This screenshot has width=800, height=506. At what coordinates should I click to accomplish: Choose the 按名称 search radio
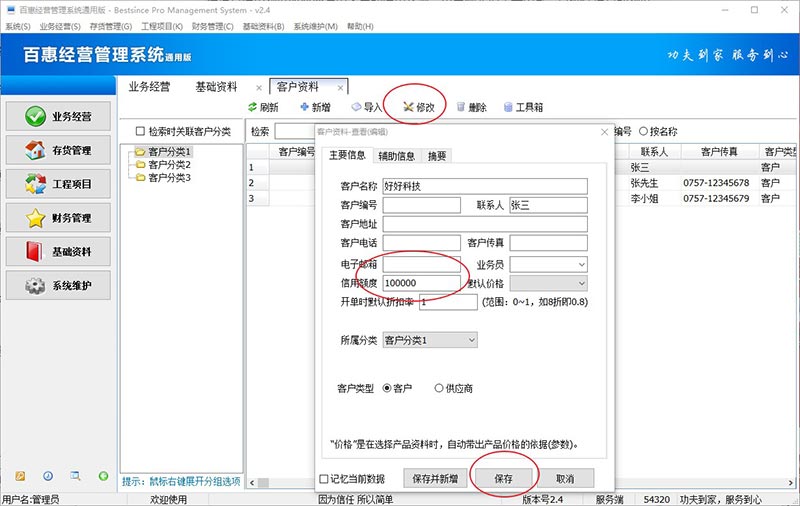643,131
